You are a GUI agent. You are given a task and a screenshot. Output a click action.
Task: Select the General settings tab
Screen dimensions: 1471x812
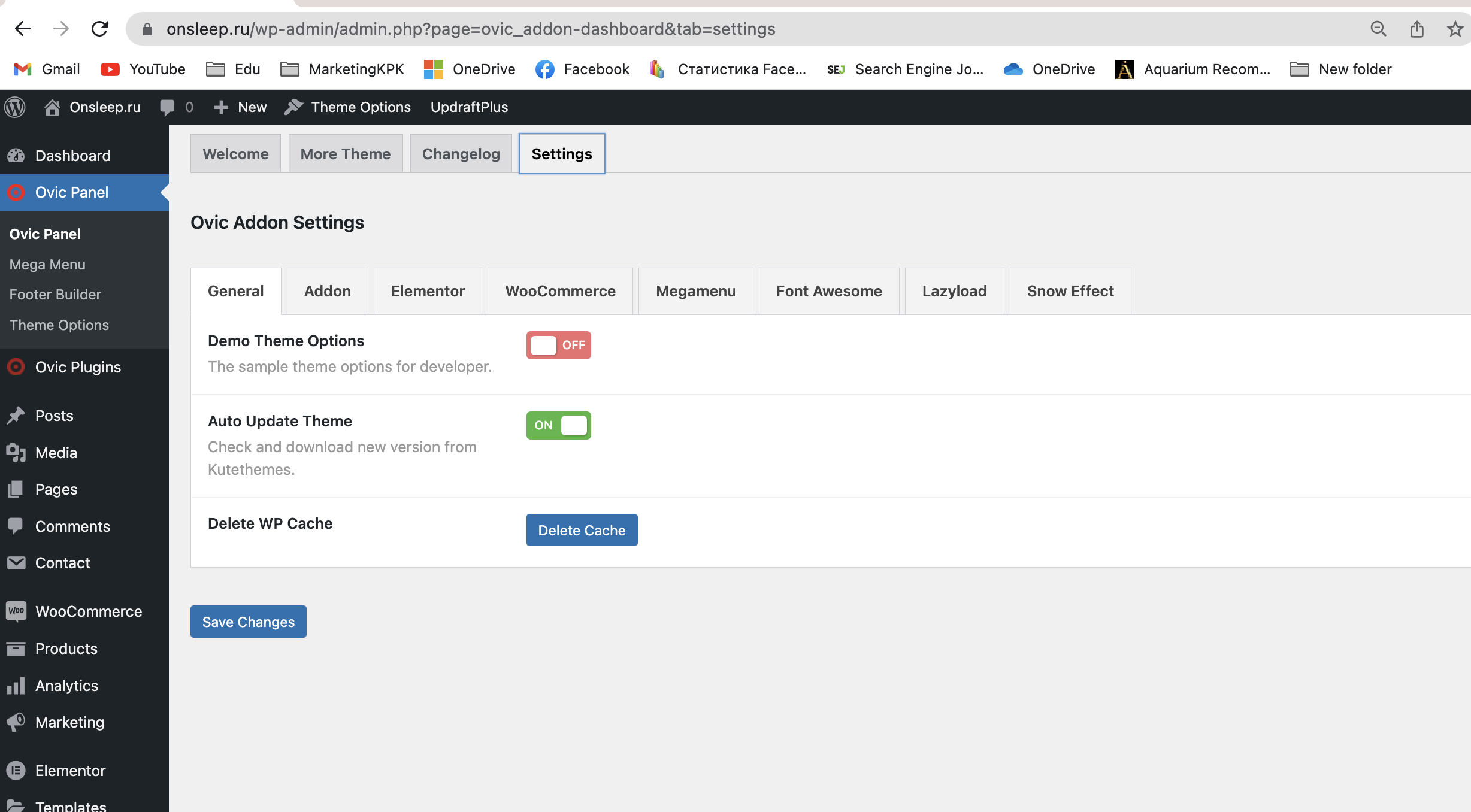pyautogui.click(x=236, y=291)
